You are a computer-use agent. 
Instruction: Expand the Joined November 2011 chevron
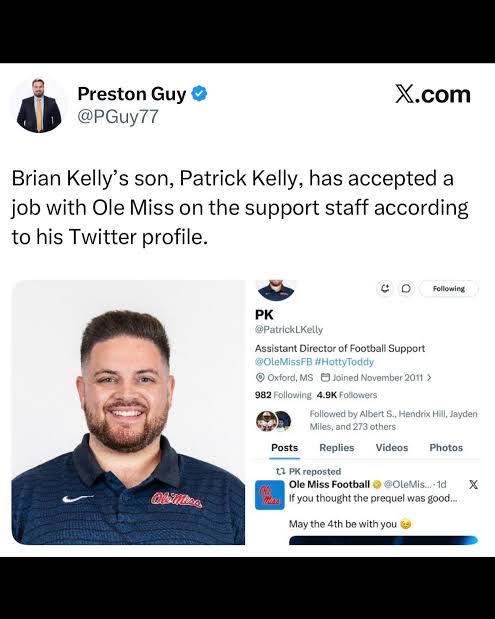pyautogui.click(x=429, y=378)
